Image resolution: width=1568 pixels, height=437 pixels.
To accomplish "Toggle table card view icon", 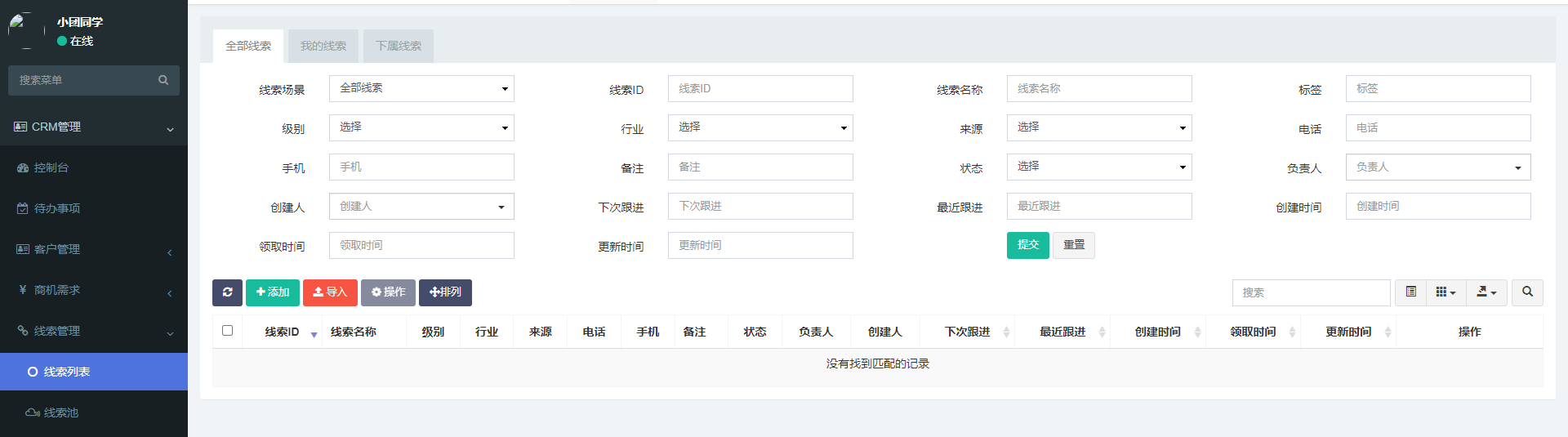I will click(1410, 292).
